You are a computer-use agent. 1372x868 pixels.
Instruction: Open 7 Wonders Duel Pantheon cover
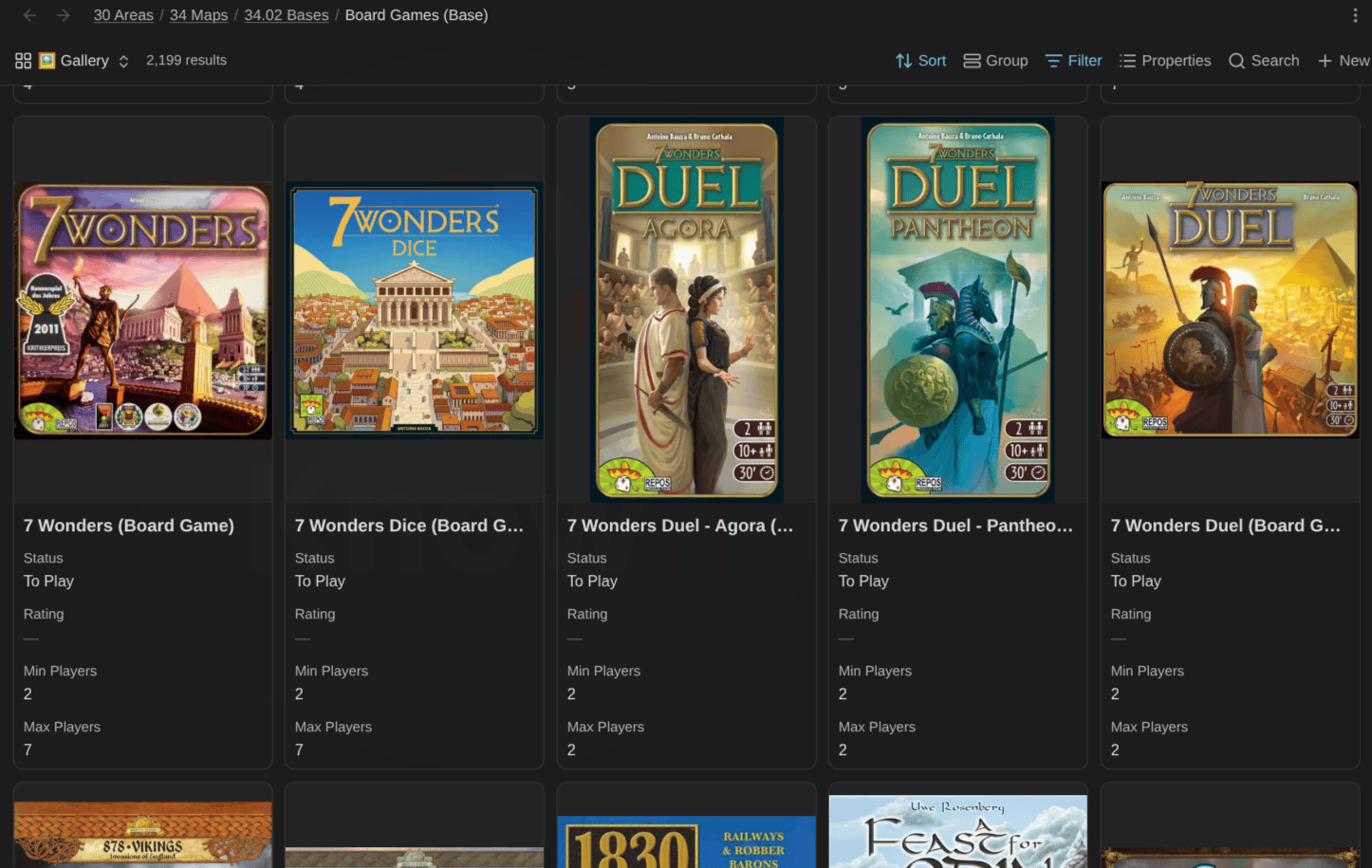point(958,310)
